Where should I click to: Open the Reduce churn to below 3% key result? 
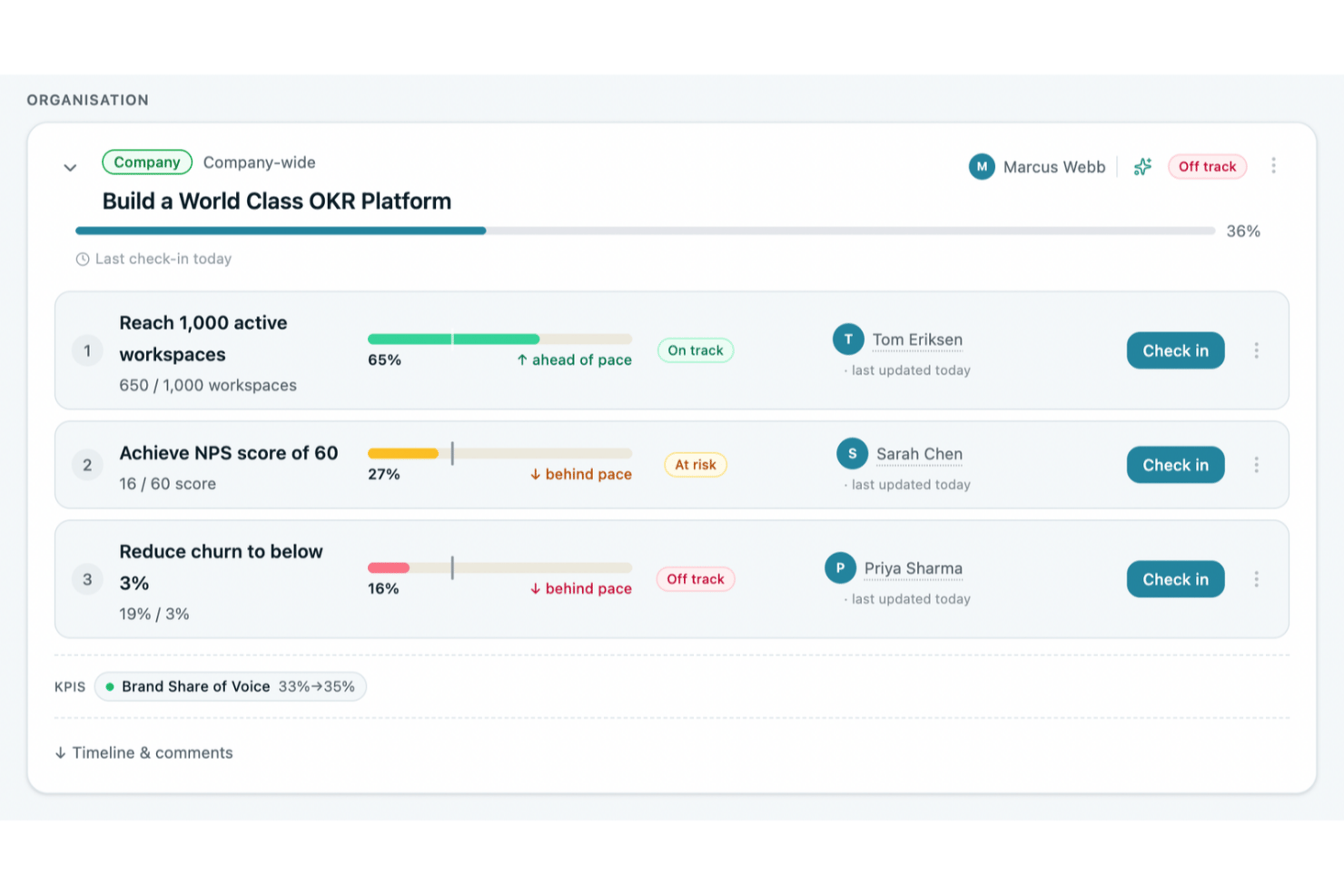click(x=221, y=567)
